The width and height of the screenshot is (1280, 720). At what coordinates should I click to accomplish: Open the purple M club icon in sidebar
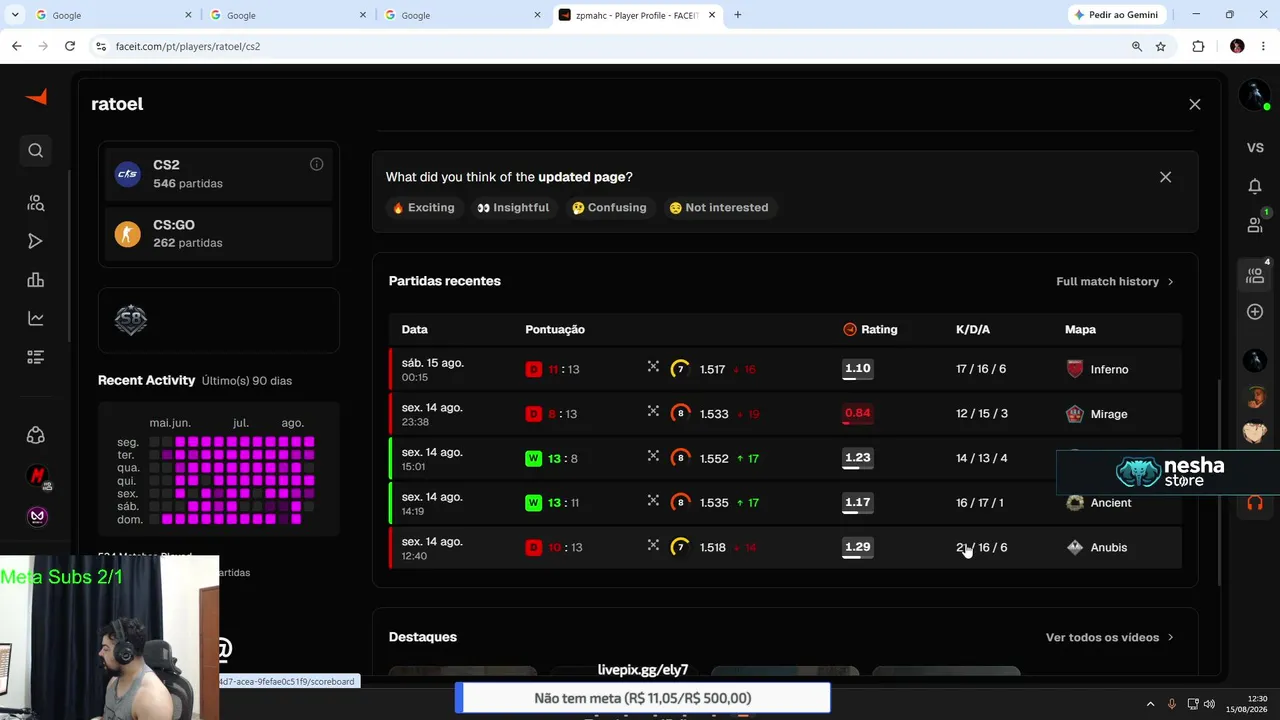point(37,516)
